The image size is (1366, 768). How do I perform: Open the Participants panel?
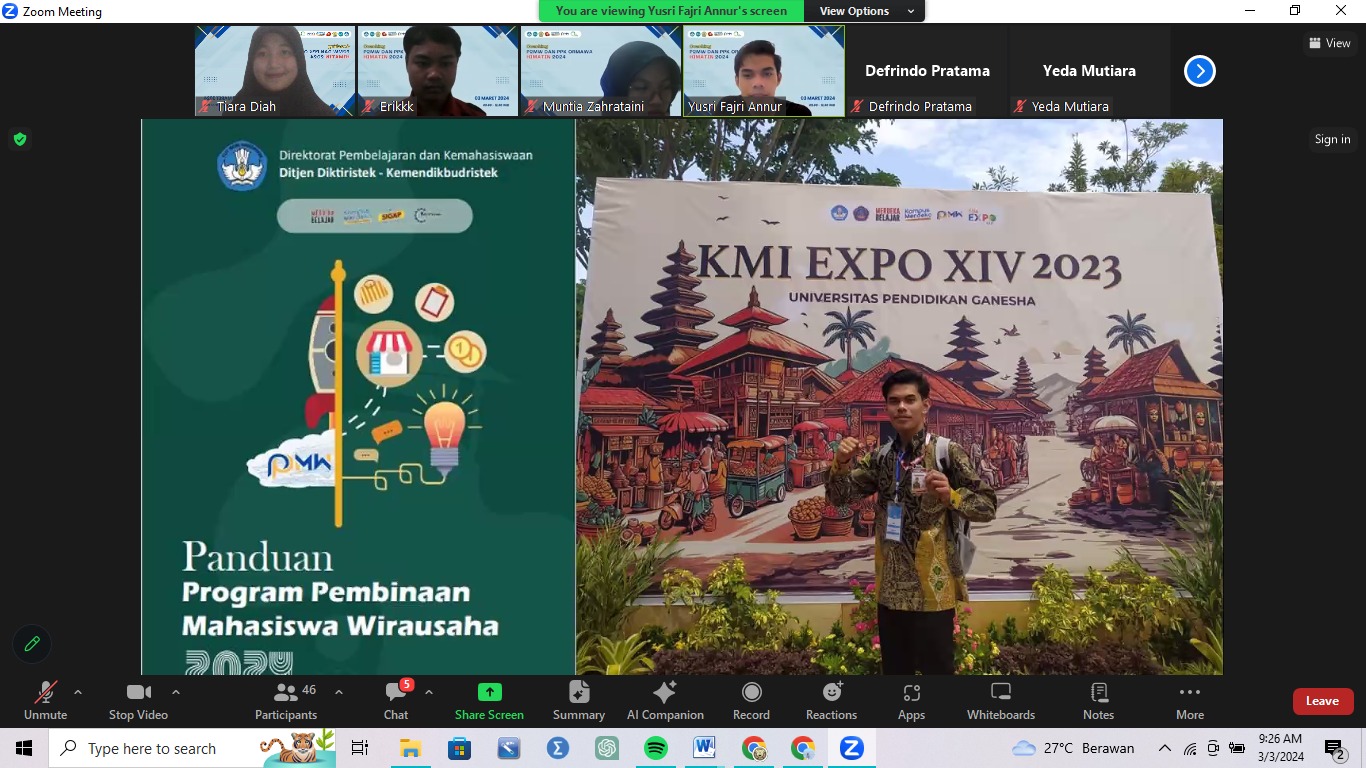coord(286,700)
